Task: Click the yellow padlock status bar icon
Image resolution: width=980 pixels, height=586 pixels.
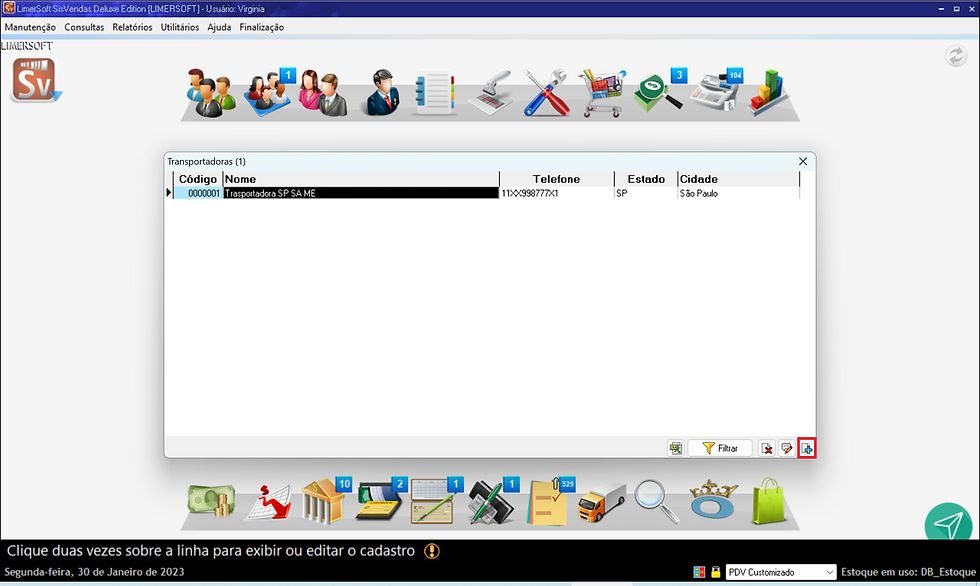Action: (x=716, y=572)
